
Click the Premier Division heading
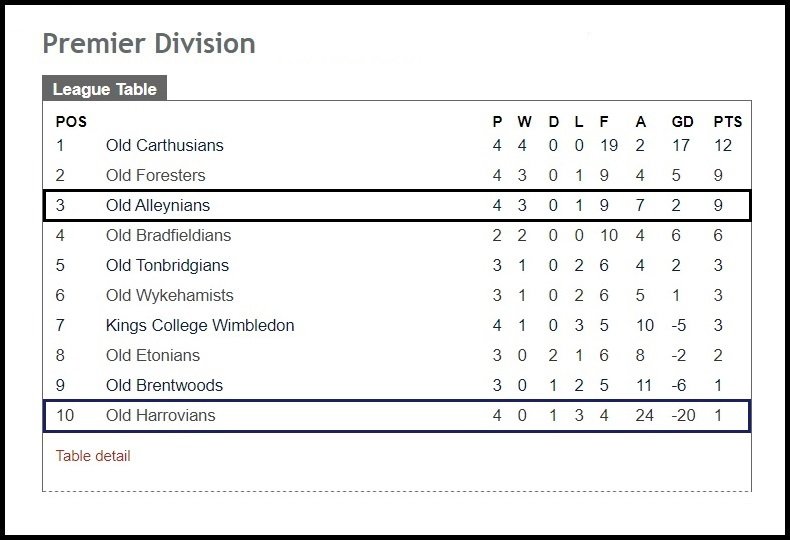click(x=149, y=43)
